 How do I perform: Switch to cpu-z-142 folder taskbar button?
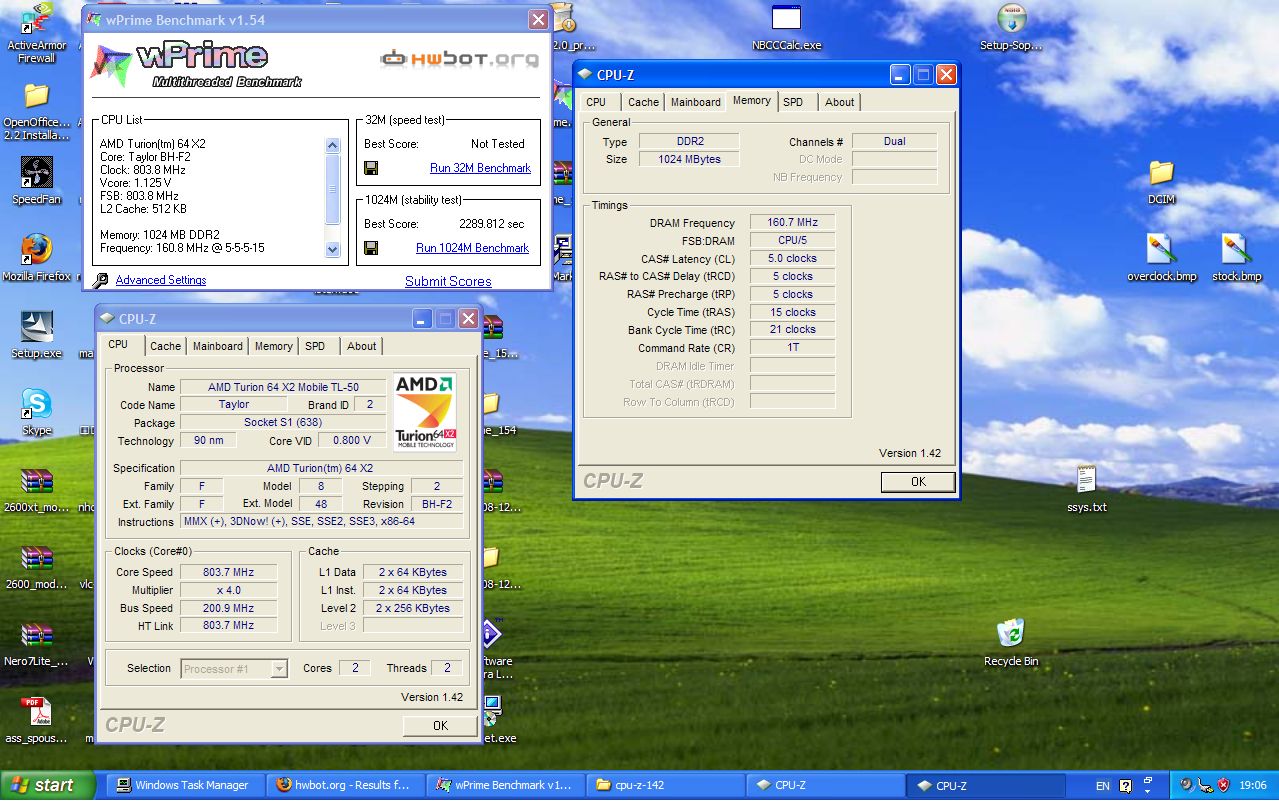point(664,785)
